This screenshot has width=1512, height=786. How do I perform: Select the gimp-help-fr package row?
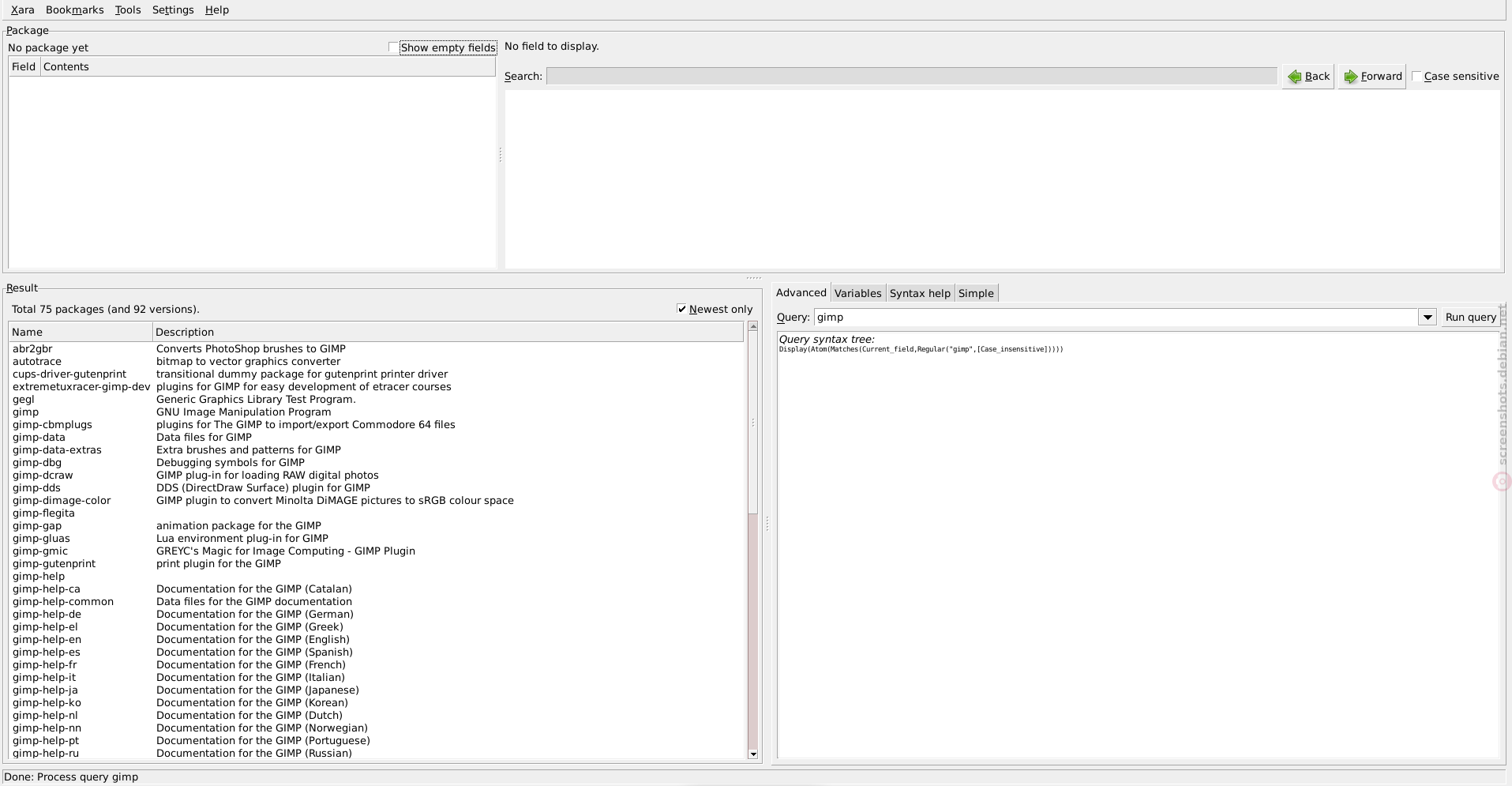(x=377, y=664)
